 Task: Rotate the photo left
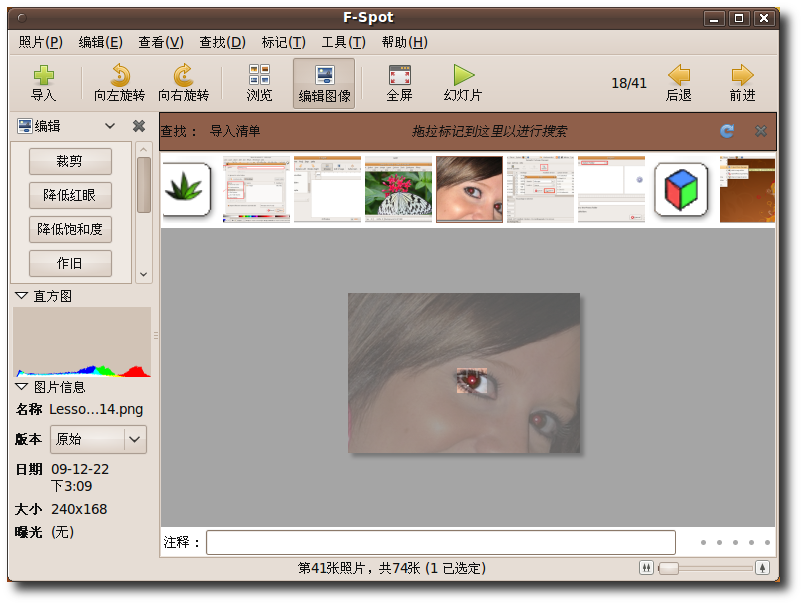pos(119,84)
